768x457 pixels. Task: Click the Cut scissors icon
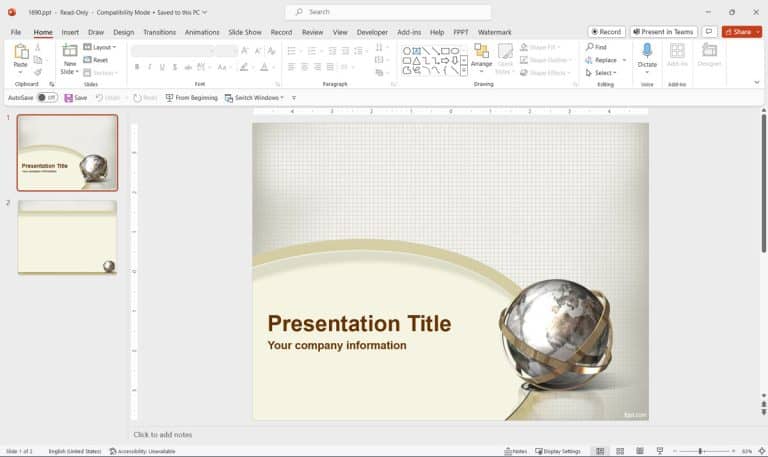(x=38, y=48)
